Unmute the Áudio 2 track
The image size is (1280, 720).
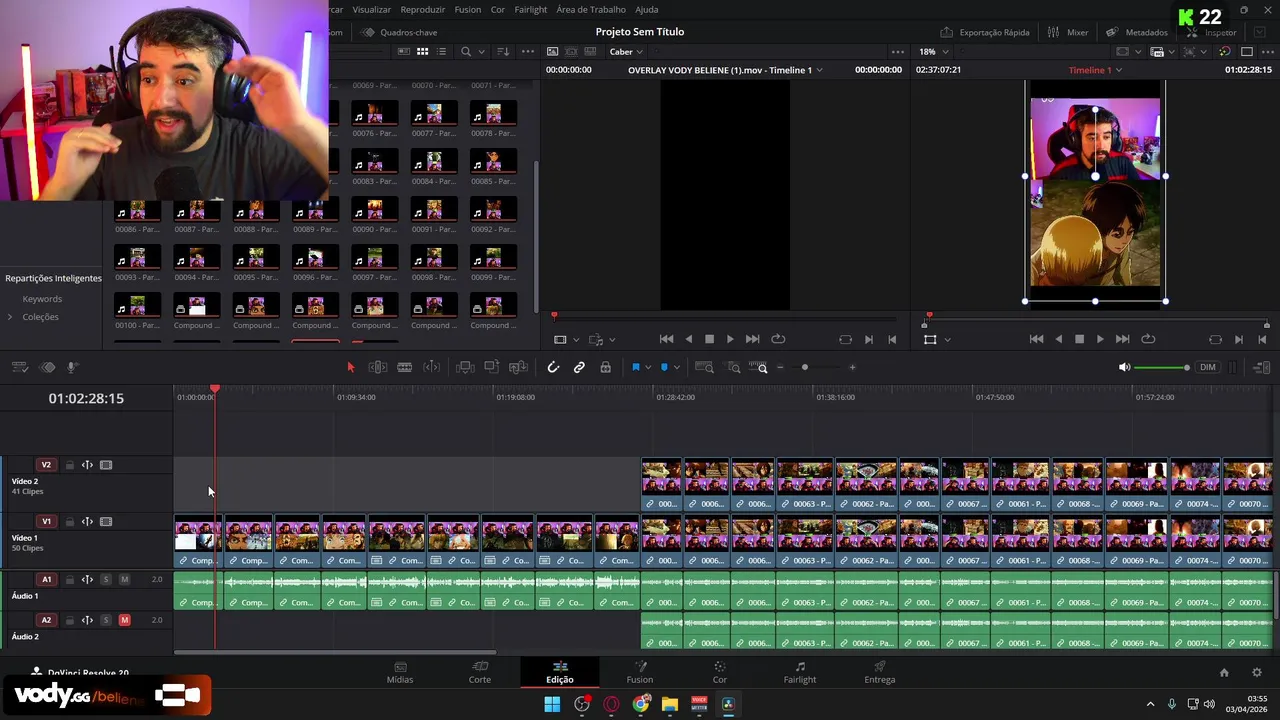(124, 620)
